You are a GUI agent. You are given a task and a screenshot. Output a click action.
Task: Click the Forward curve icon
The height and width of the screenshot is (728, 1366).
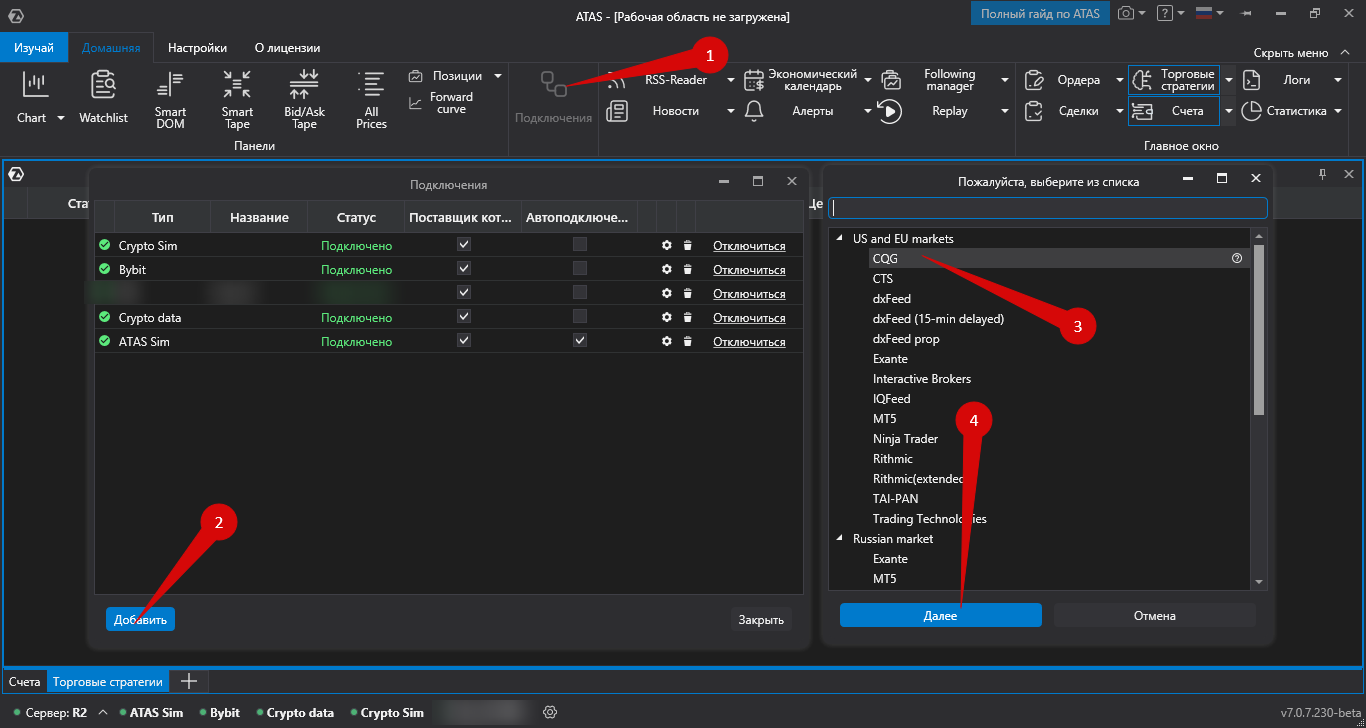(x=416, y=103)
